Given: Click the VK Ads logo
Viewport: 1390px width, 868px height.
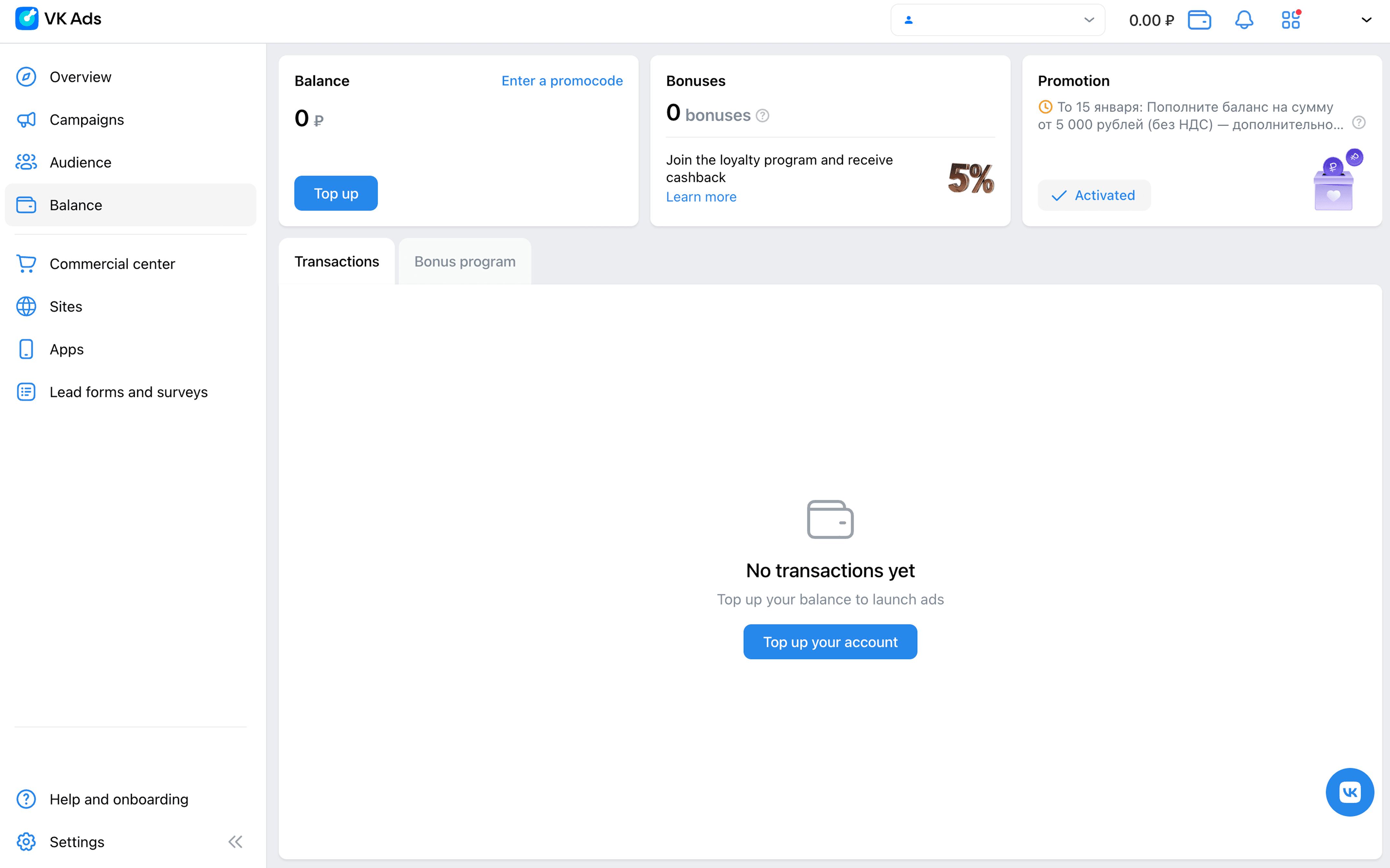Looking at the screenshot, I should click(59, 19).
